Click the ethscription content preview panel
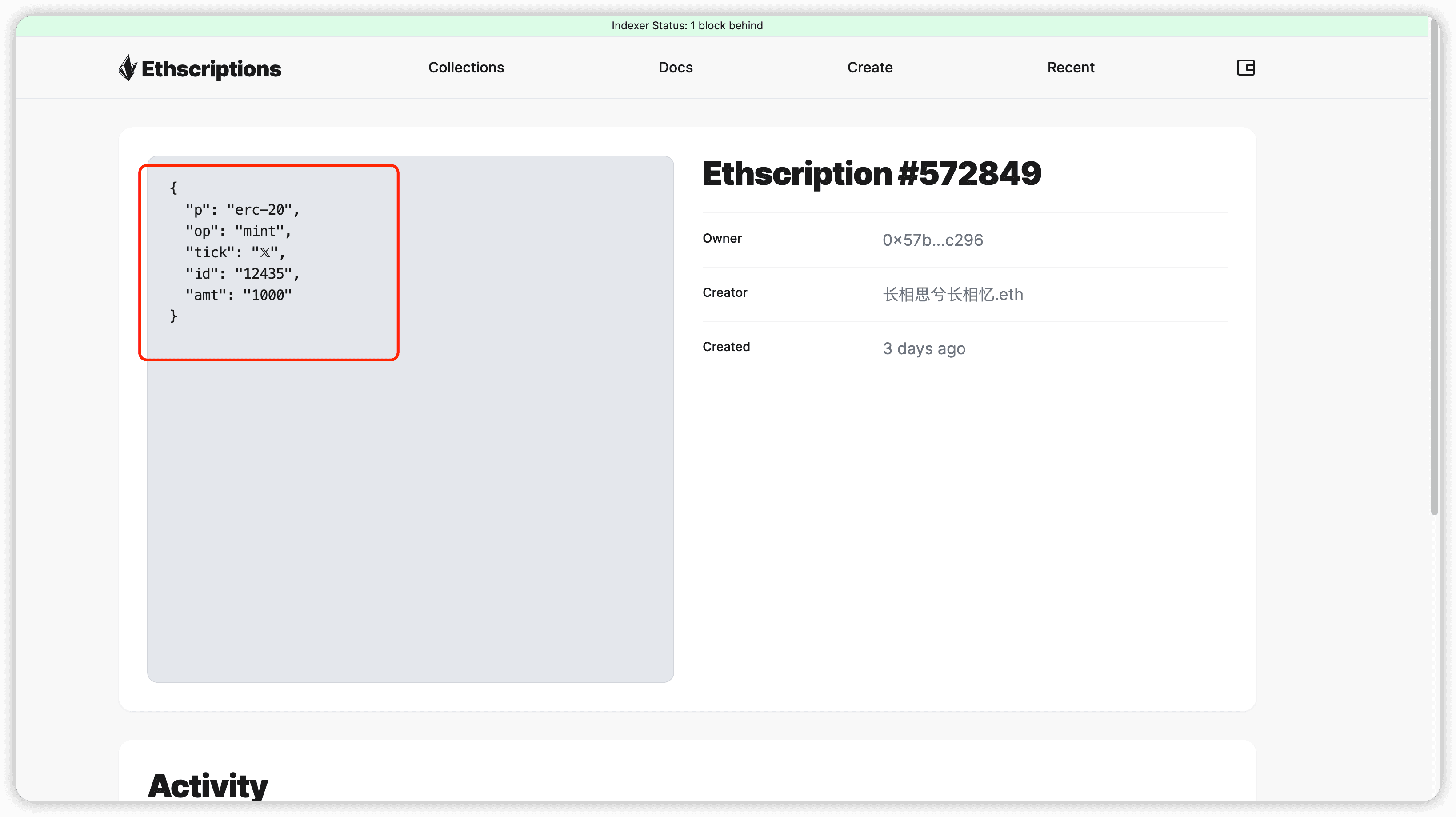The image size is (1456, 817). pyautogui.click(x=410, y=419)
